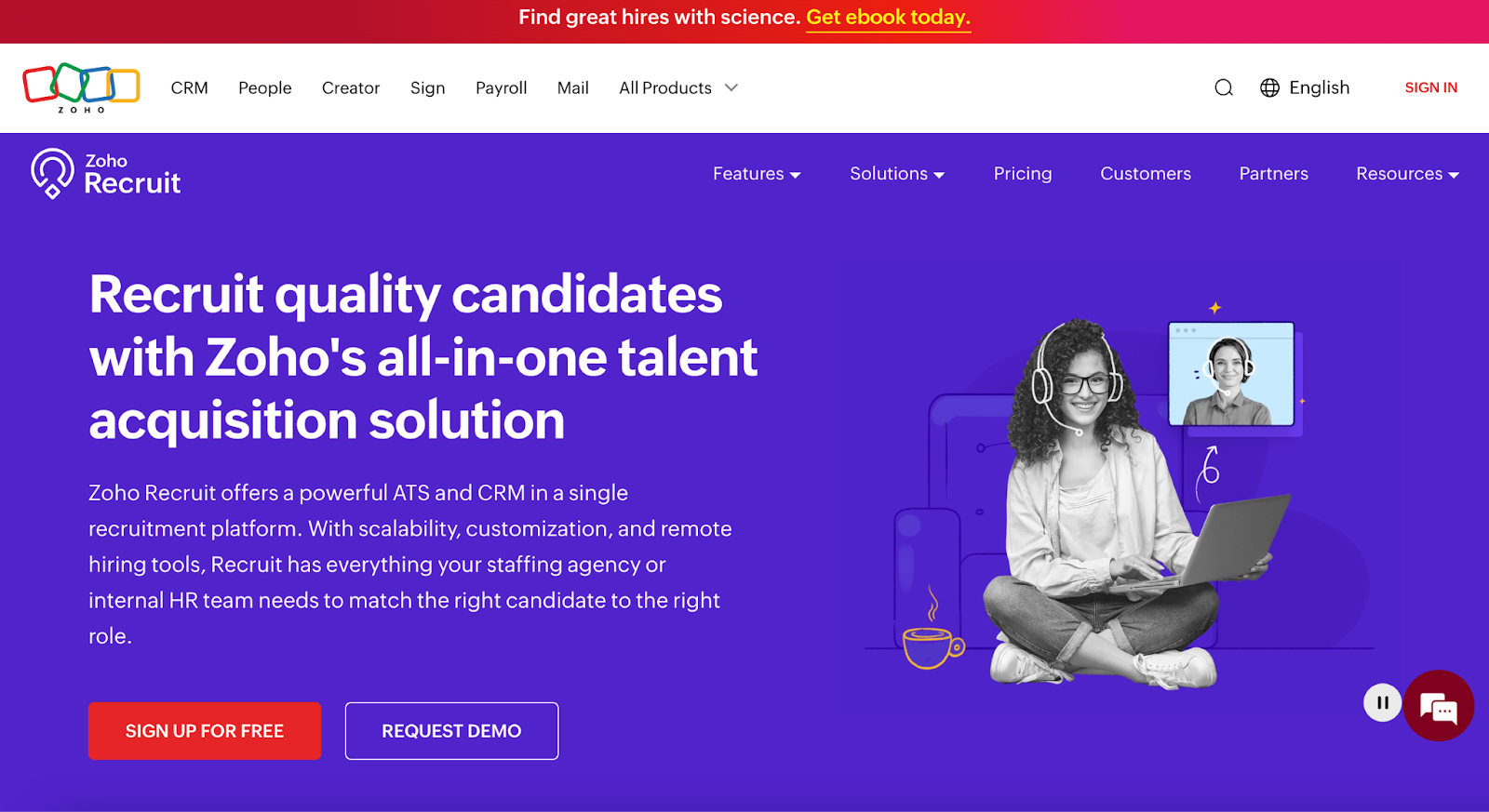Pause the hero animation

click(x=1382, y=702)
